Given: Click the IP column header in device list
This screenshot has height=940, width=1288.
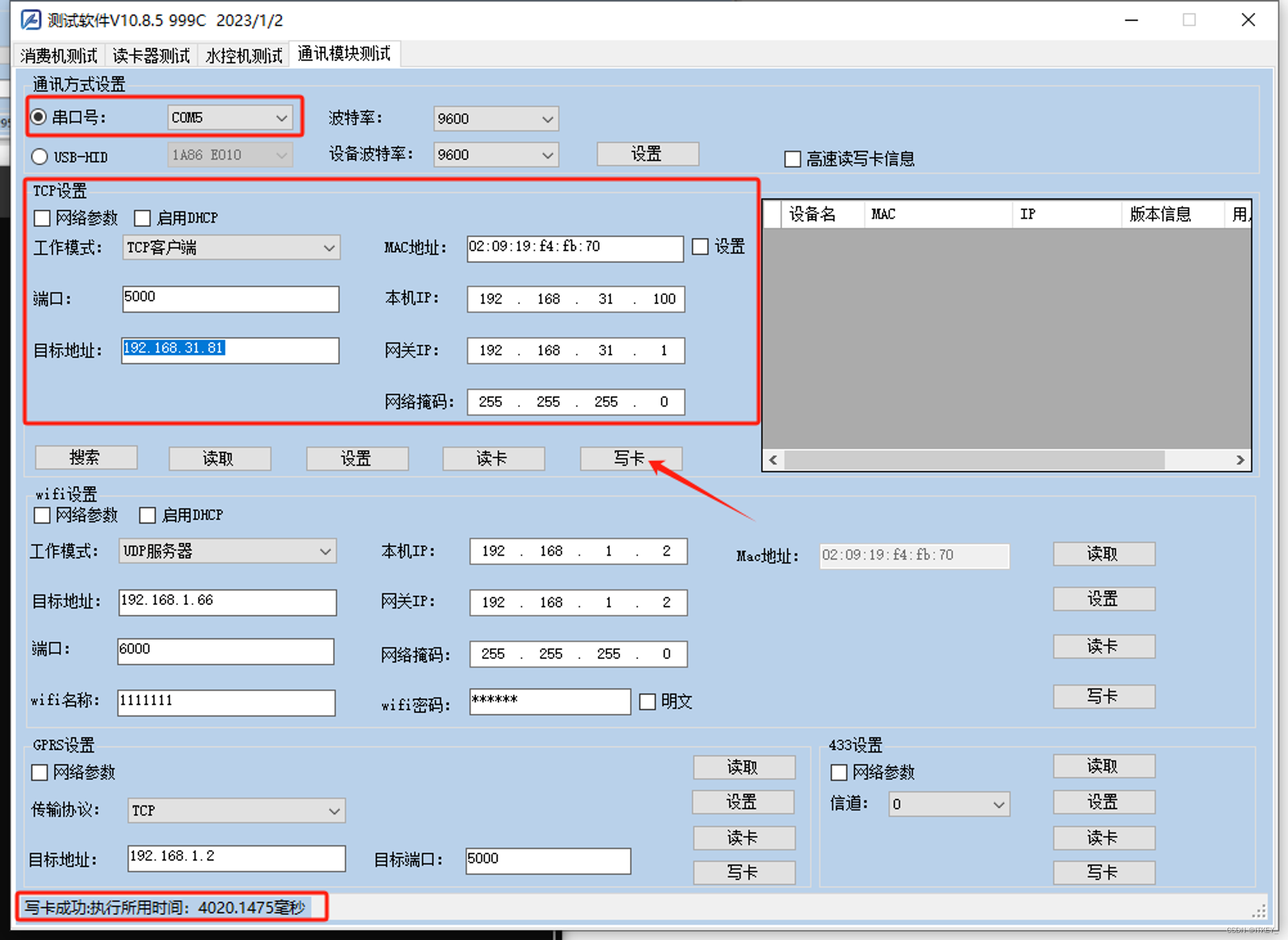Looking at the screenshot, I should [x=1067, y=214].
